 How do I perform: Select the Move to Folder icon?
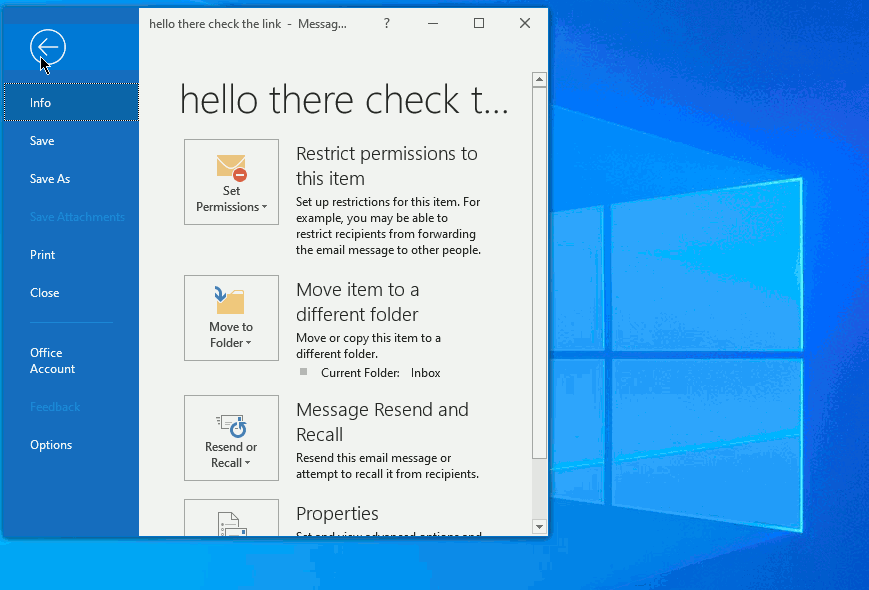(231, 300)
